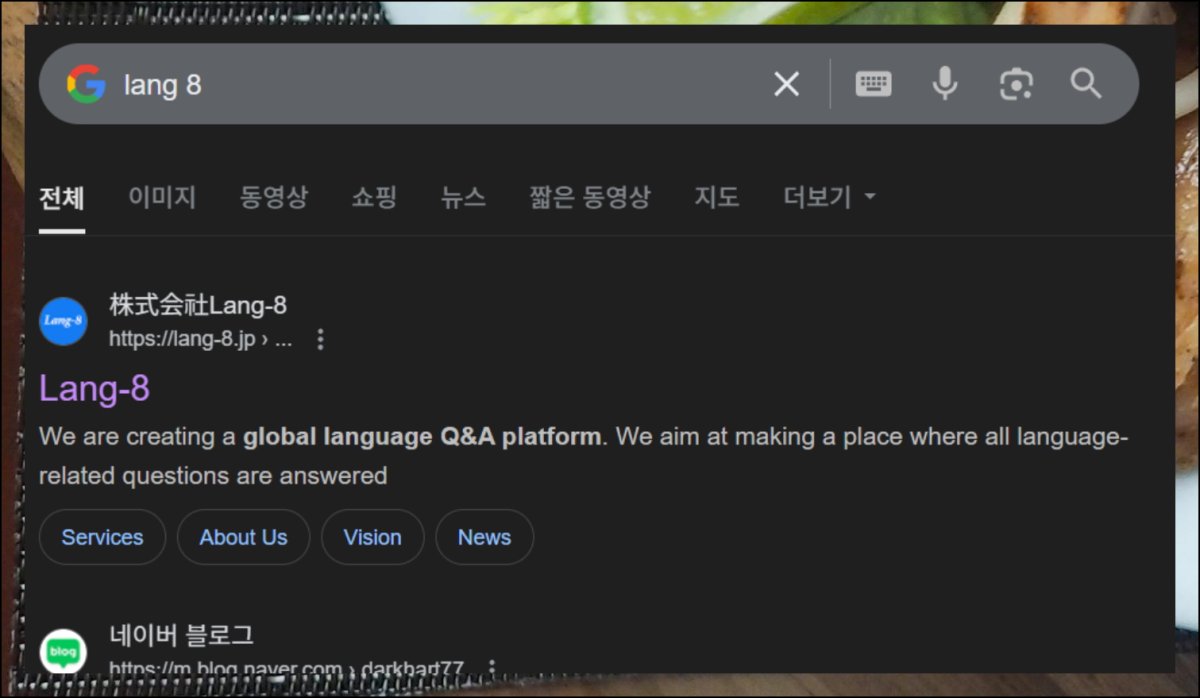Expand the 더보기 dropdown
This screenshot has height=698, width=1200.
829,197
